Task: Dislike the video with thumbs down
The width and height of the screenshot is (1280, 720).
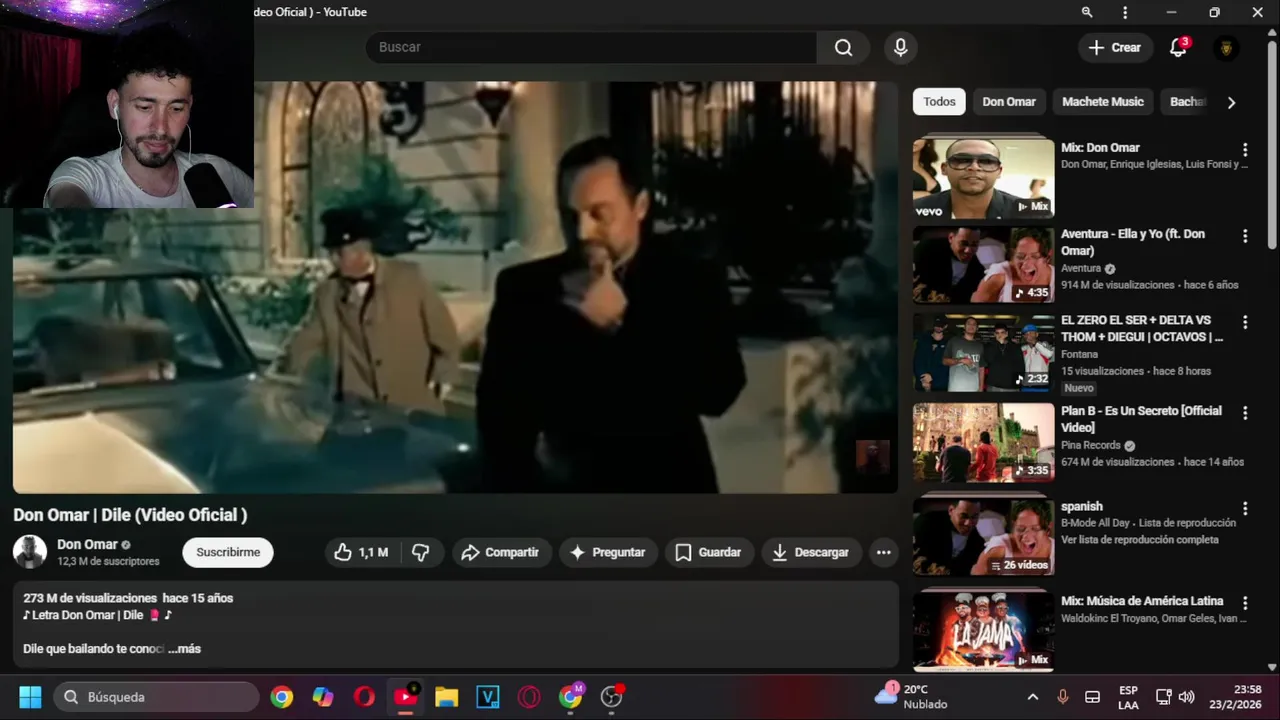Action: tap(421, 552)
